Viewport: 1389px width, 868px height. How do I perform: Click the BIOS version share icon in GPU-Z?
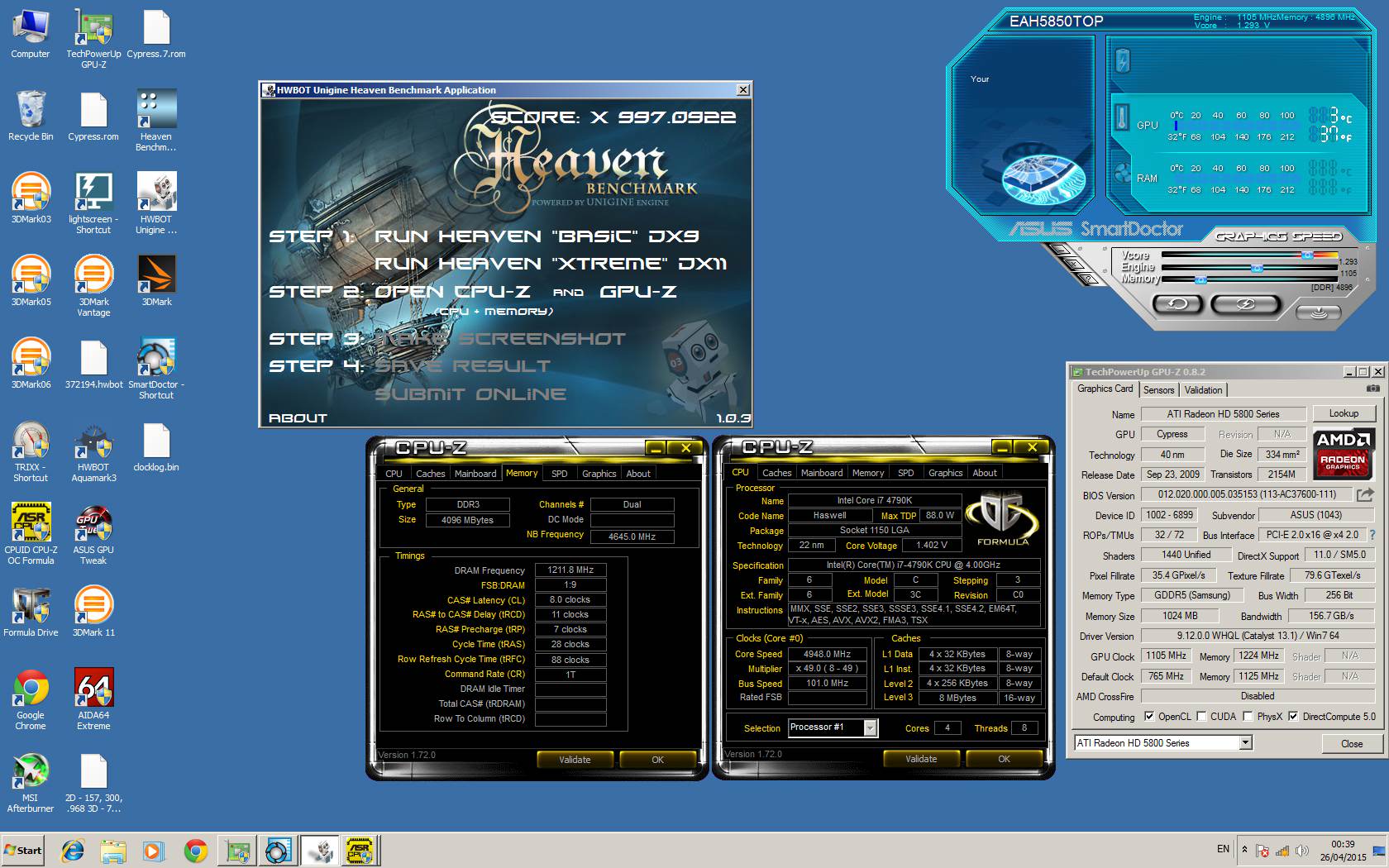point(1366,494)
